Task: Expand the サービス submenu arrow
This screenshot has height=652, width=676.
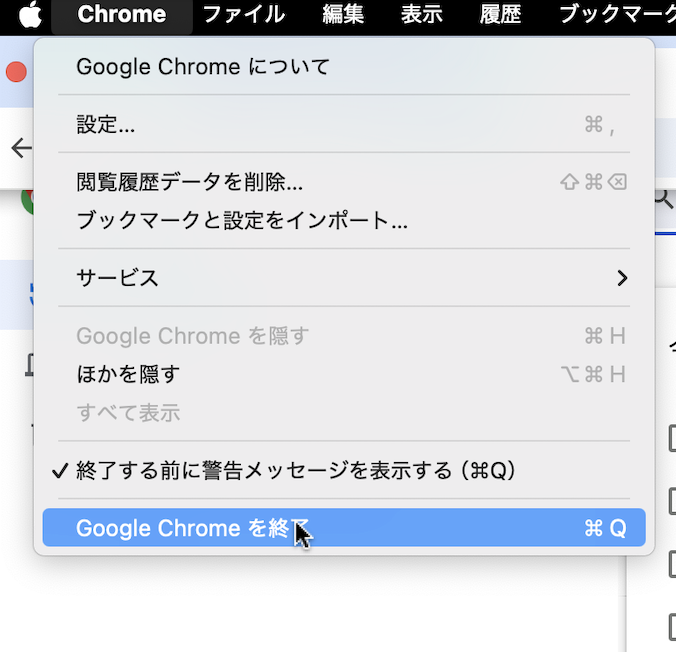Action: 622,278
